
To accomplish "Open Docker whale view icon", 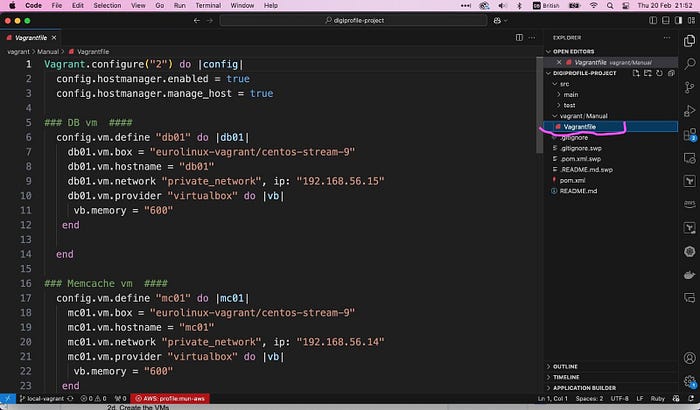I will pos(689,275).
